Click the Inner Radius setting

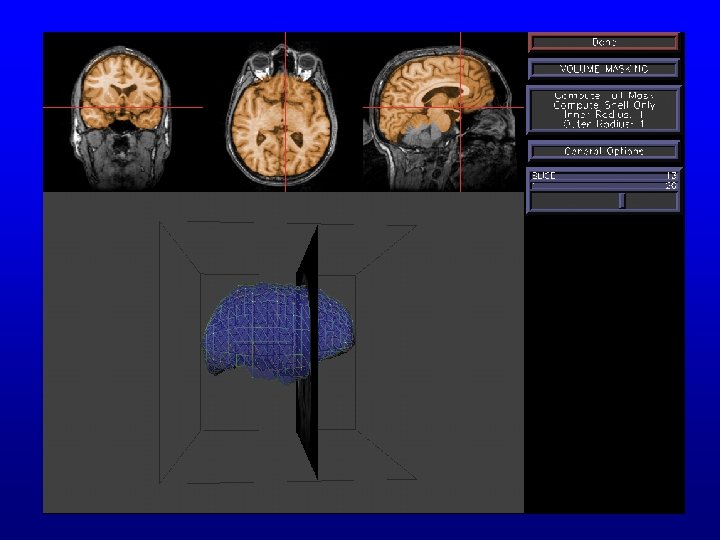click(x=603, y=114)
